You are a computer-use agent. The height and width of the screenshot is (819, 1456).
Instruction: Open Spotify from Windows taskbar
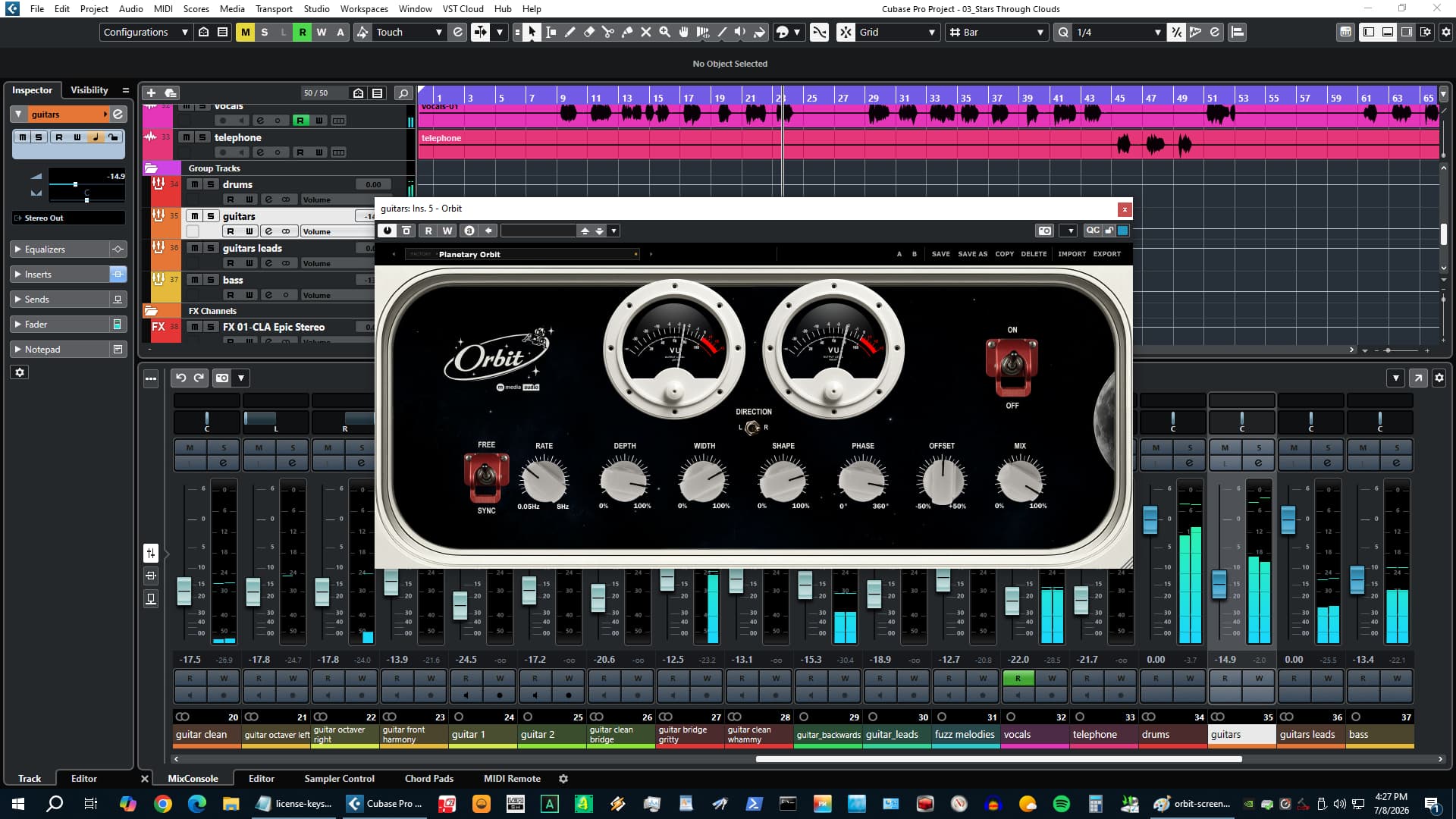pyautogui.click(x=1061, y=804)
